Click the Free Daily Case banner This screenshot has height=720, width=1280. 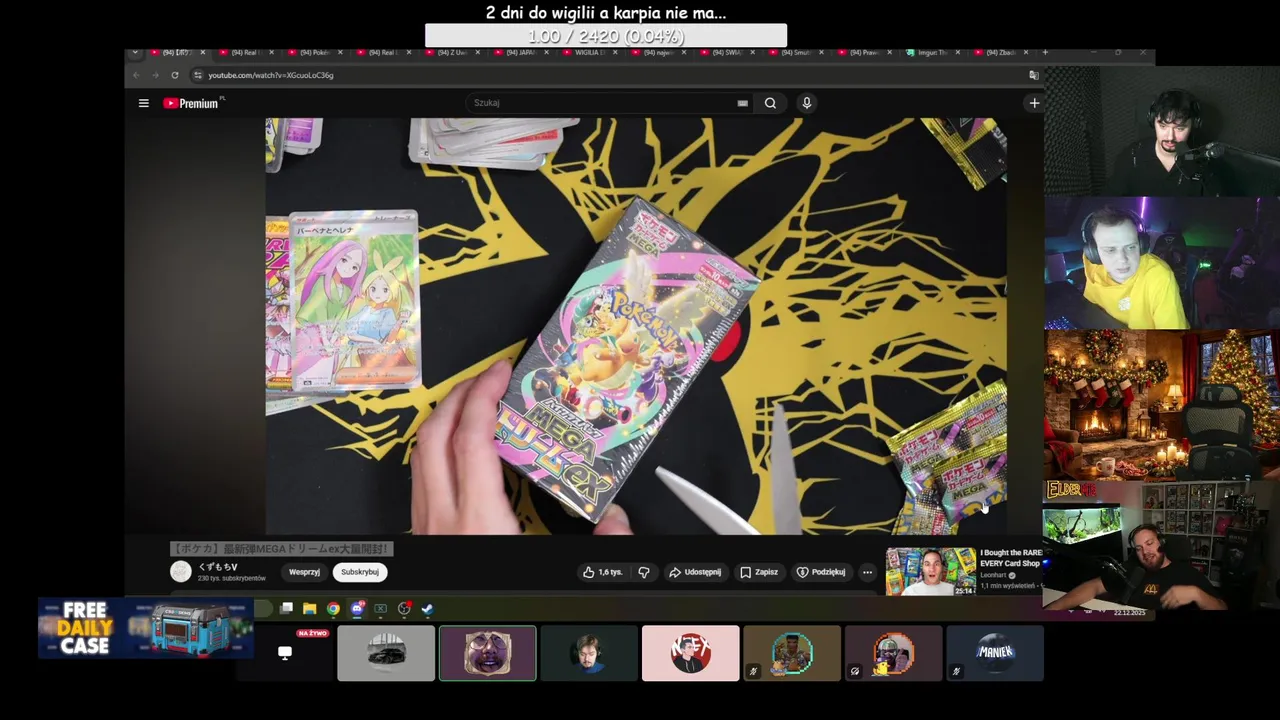[x=146, y=629]
